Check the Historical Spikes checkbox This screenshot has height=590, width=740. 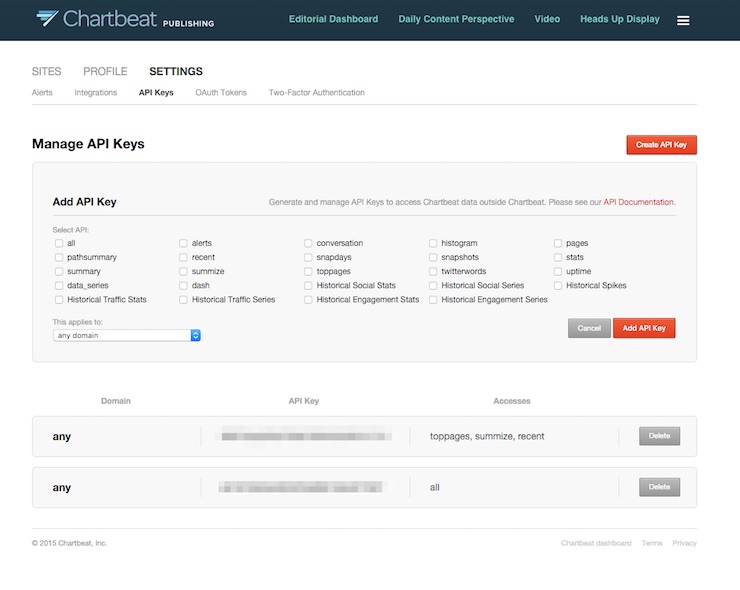[x=558, y=286]
